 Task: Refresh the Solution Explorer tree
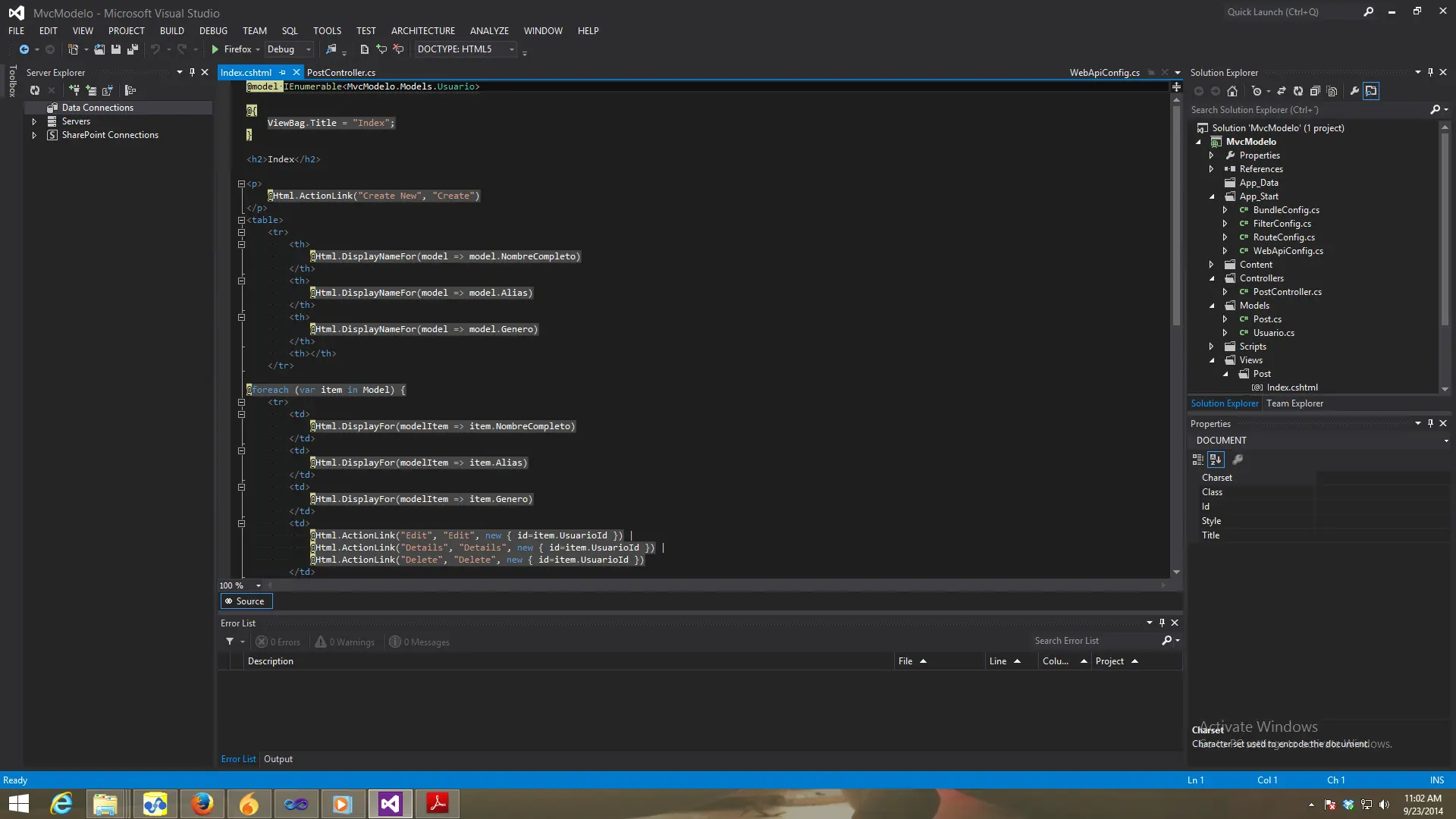click(x=1298, y=91)
